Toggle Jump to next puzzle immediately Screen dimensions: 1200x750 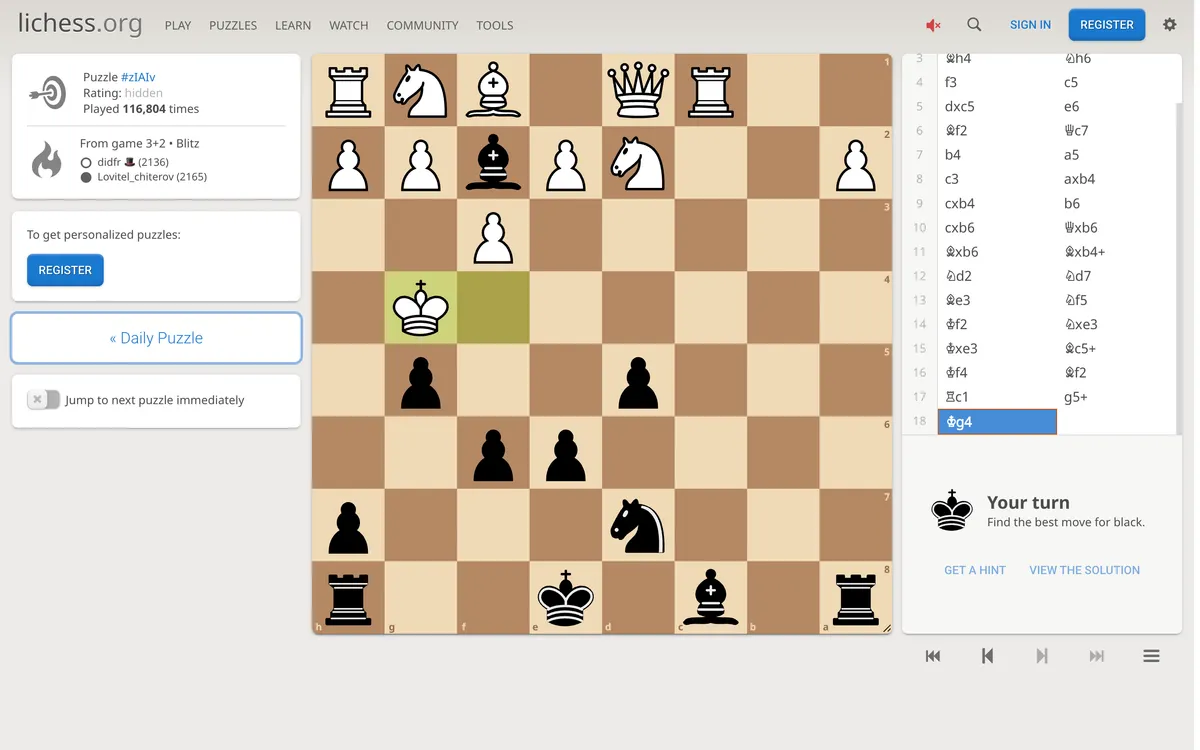tap(43, 400)
